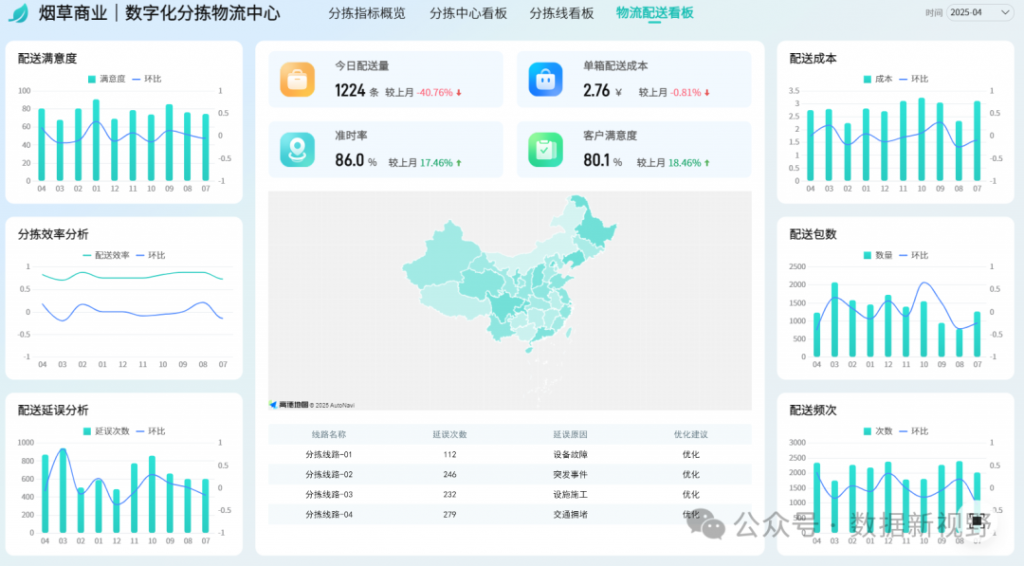
Task: Click the green leaf logo icon
Action: (18, 14)
